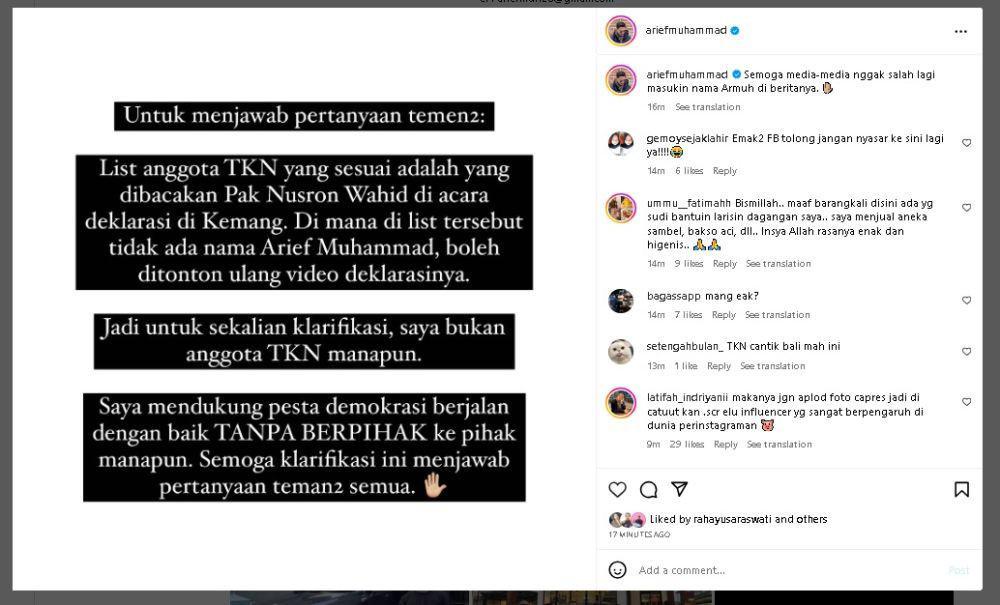Open the comment bubble icon
The height and width of the screenshot is (605, 1000).
pos(649,489)
